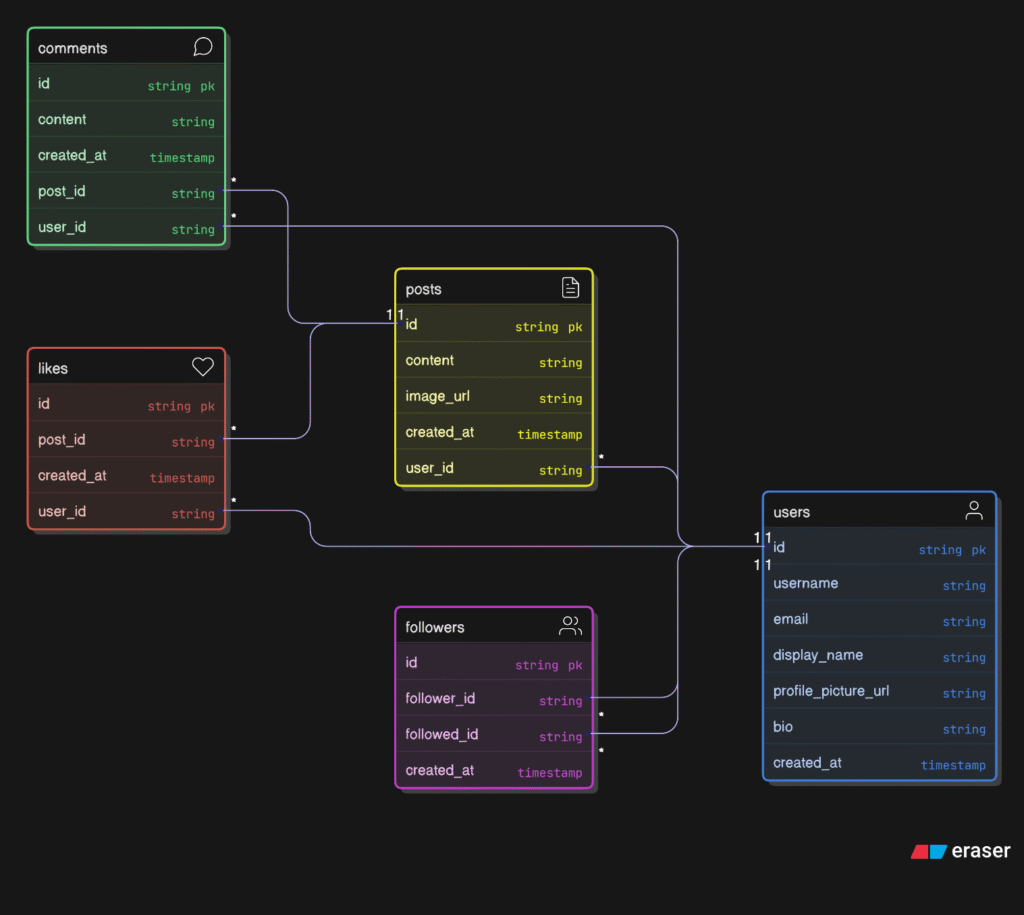Select the comments table title

(x=72, y=48)
